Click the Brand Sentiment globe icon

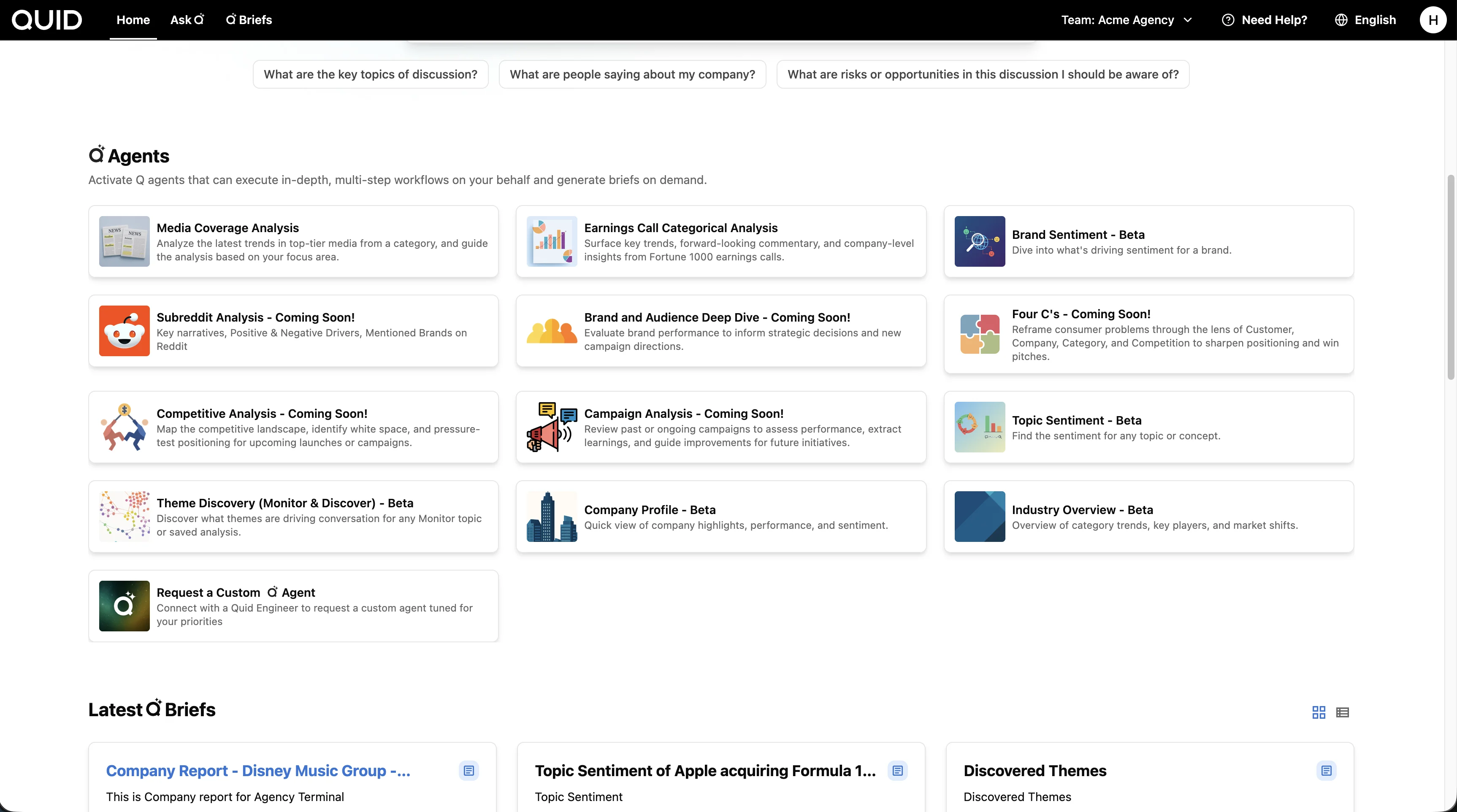point(980,241)
